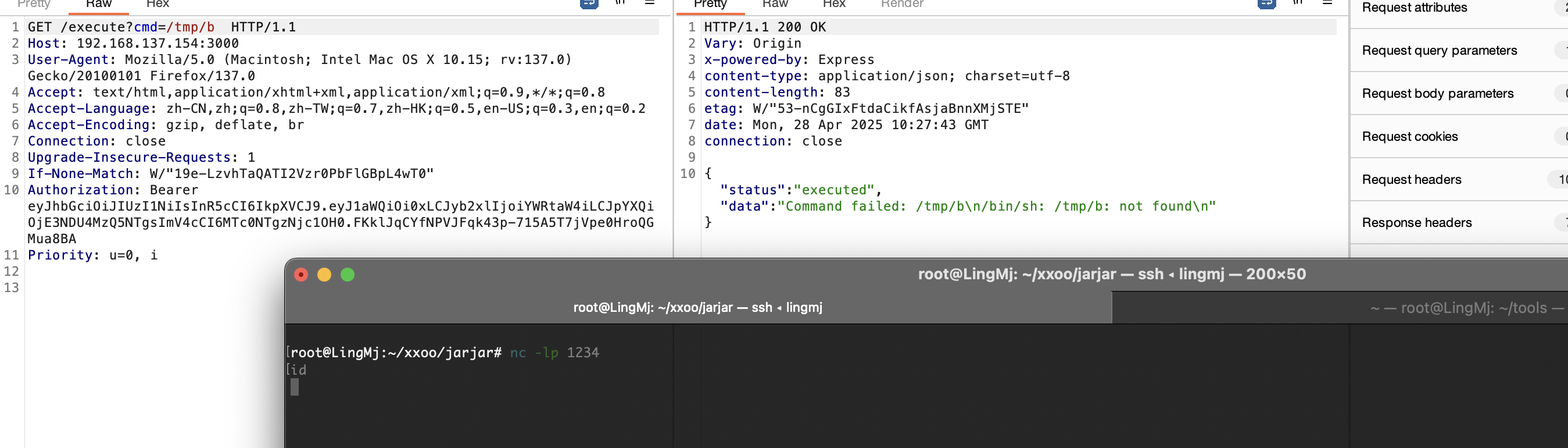
Task: Open hamburger options menu in response panel
Action: tap(1327, 3)
